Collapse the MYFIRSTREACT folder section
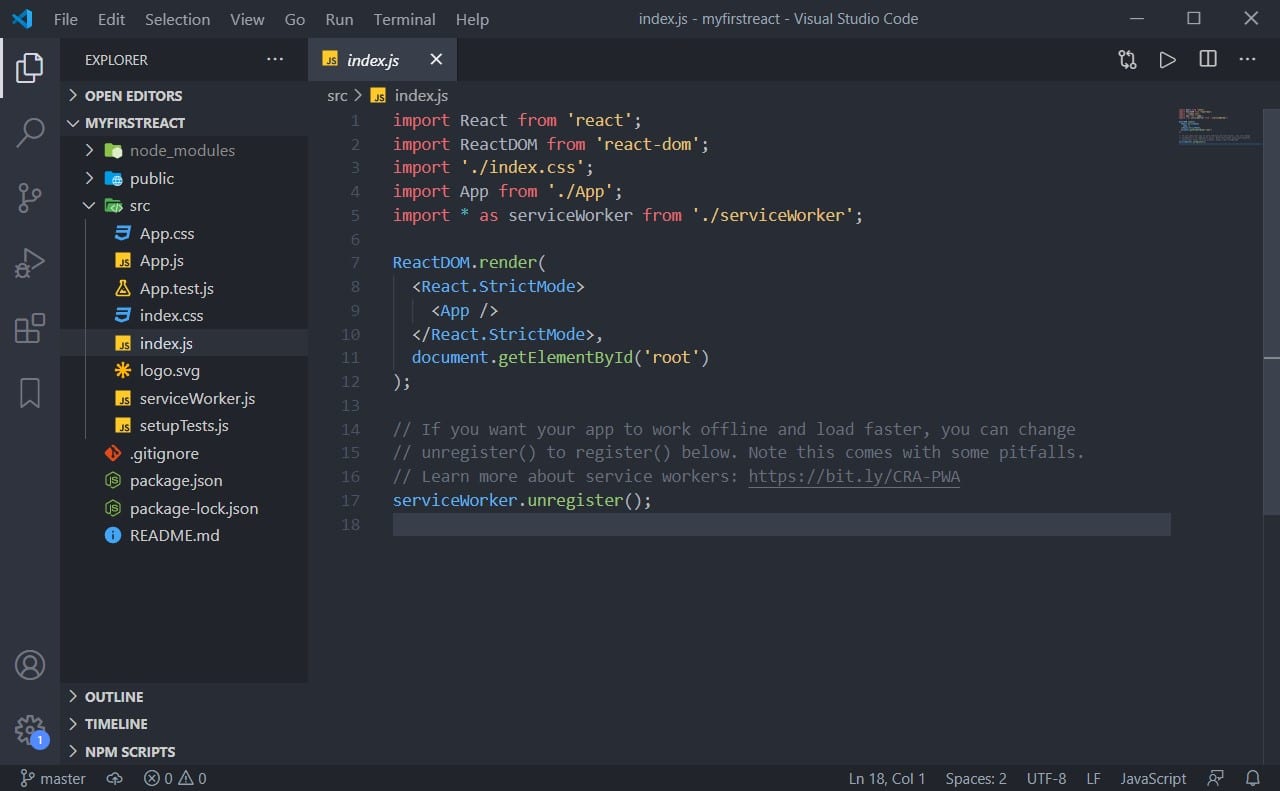Screen dimensions: 1280x791 [x=184, y=123]
